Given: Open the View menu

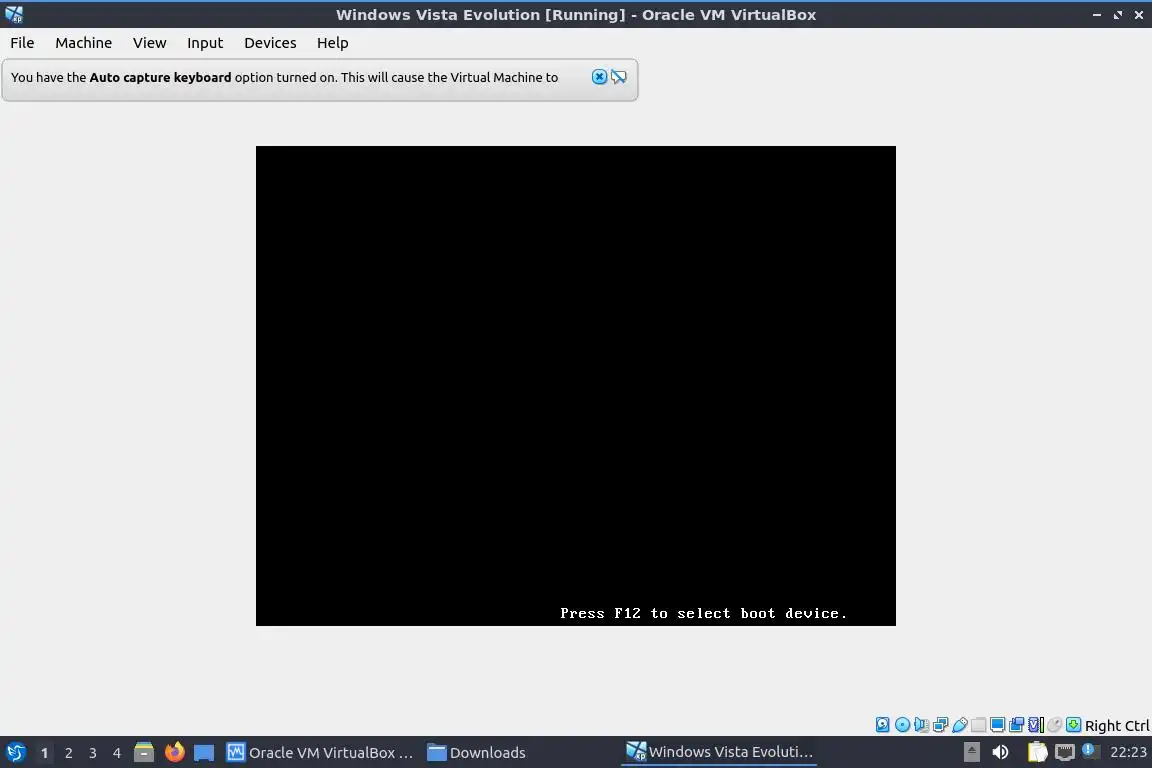Looking at the screenshot, I should pos(149,43).
